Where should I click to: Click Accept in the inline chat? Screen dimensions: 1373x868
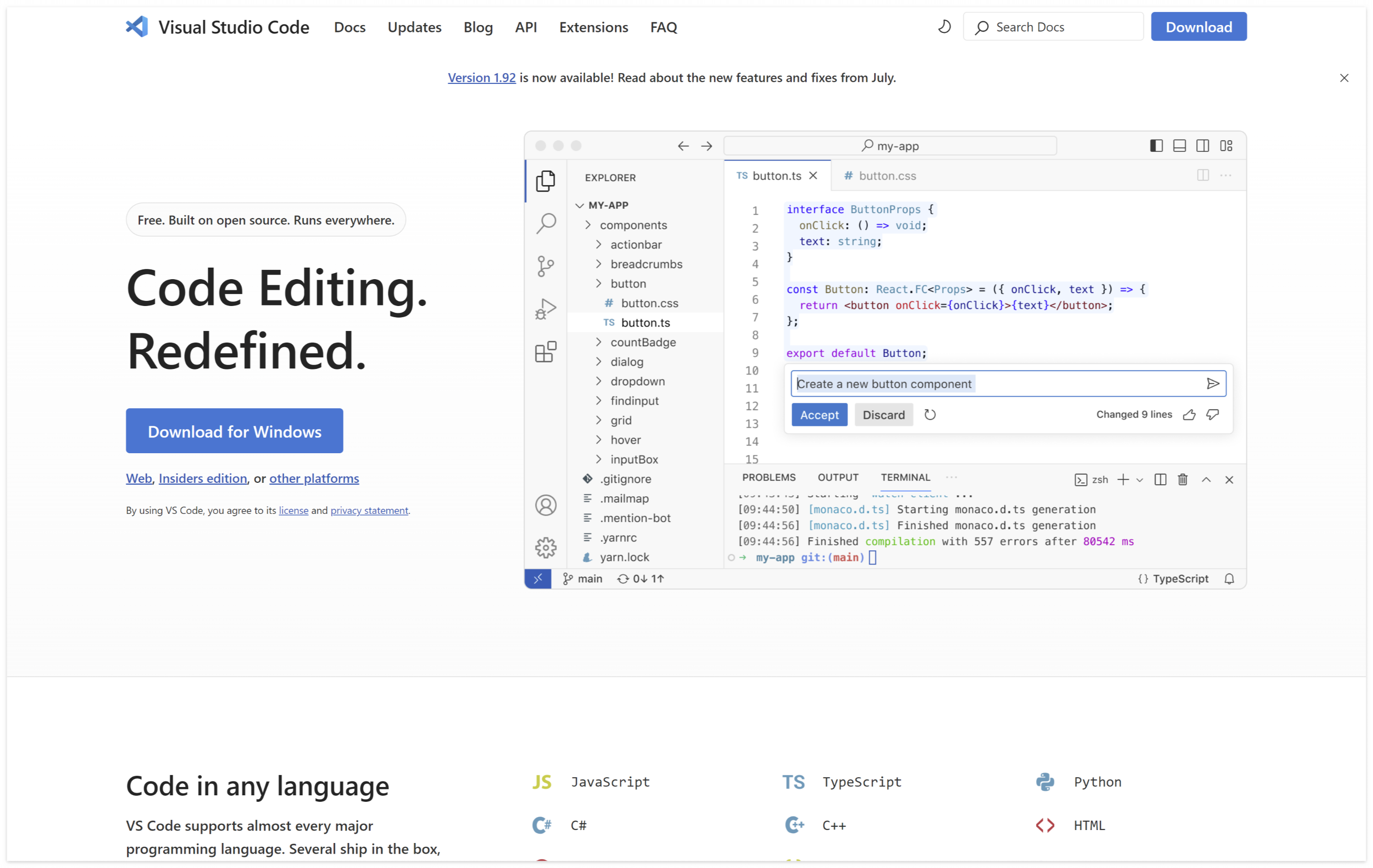[x=819, y=415]
